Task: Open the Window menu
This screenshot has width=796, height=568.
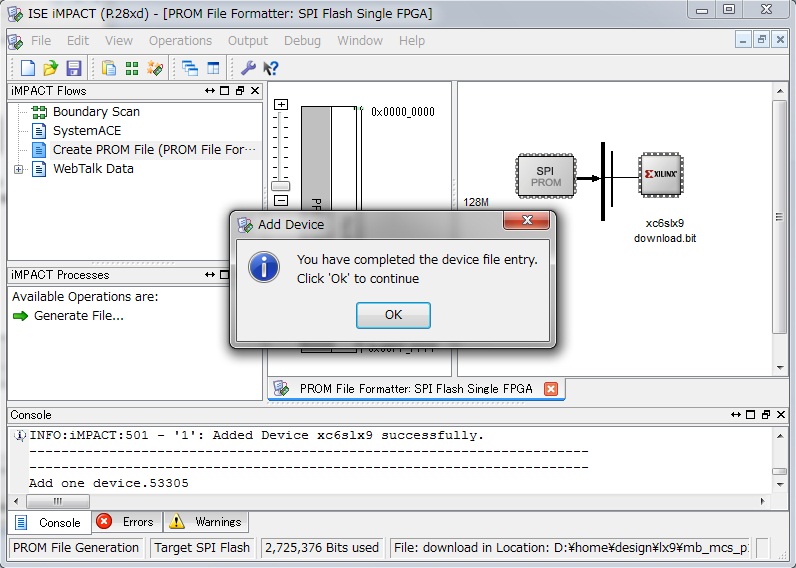Action: pyautogui.click(x=360, y=41)
